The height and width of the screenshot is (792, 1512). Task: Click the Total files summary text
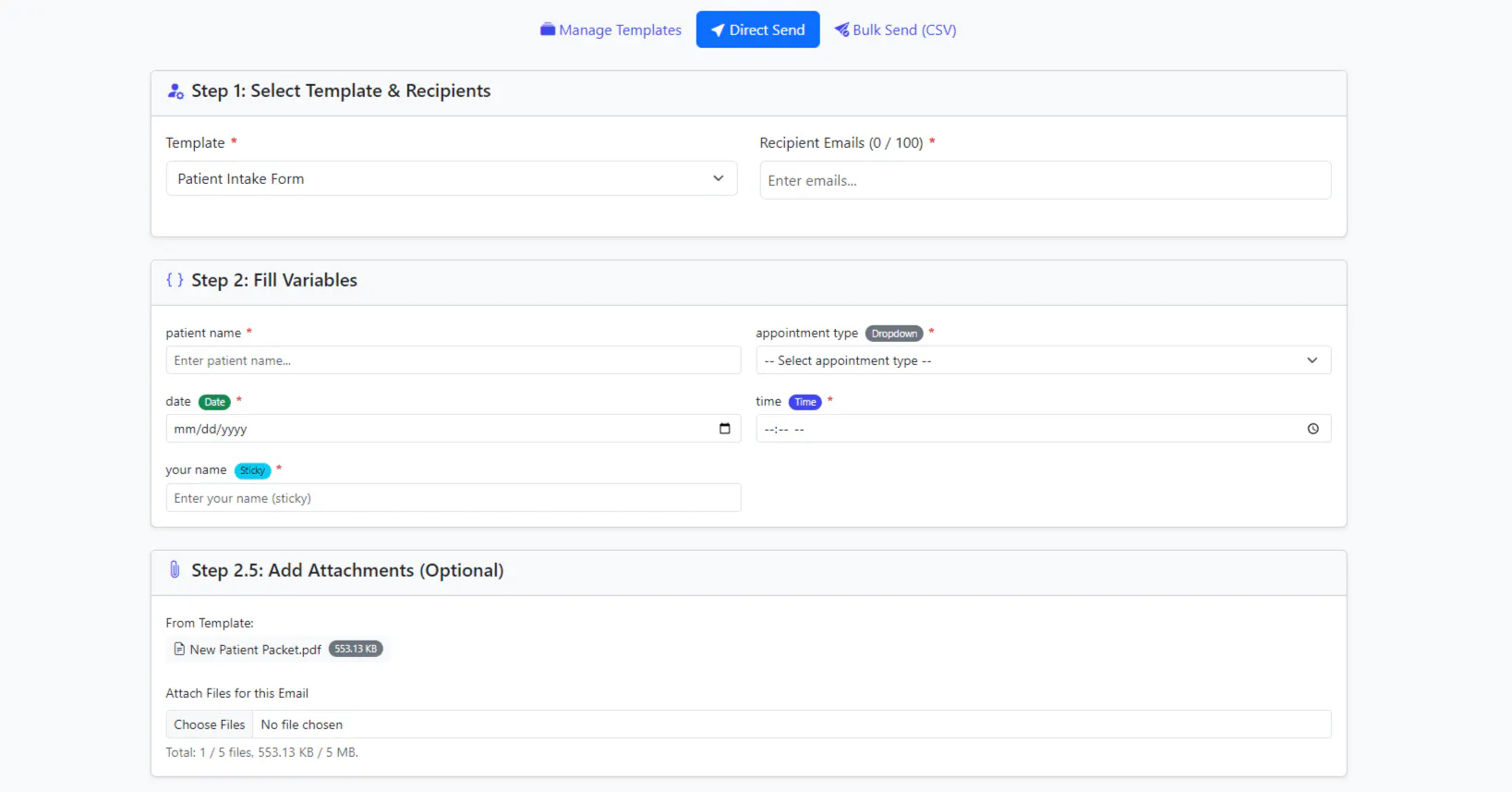click(x=262, y=752)
